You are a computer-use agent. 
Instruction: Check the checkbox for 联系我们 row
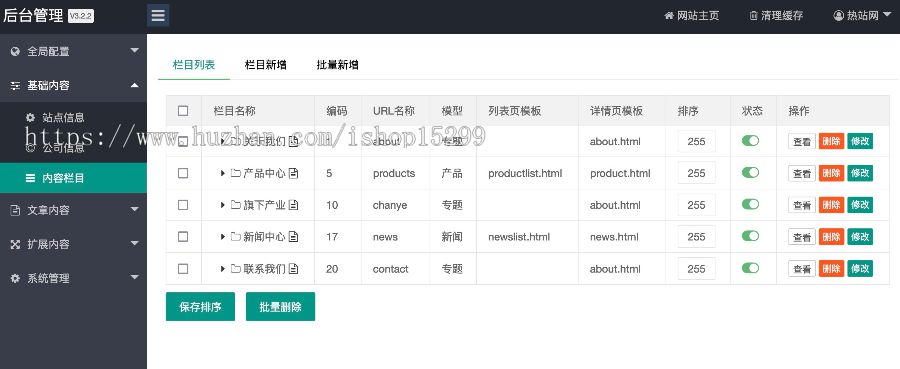click(183, 269)
